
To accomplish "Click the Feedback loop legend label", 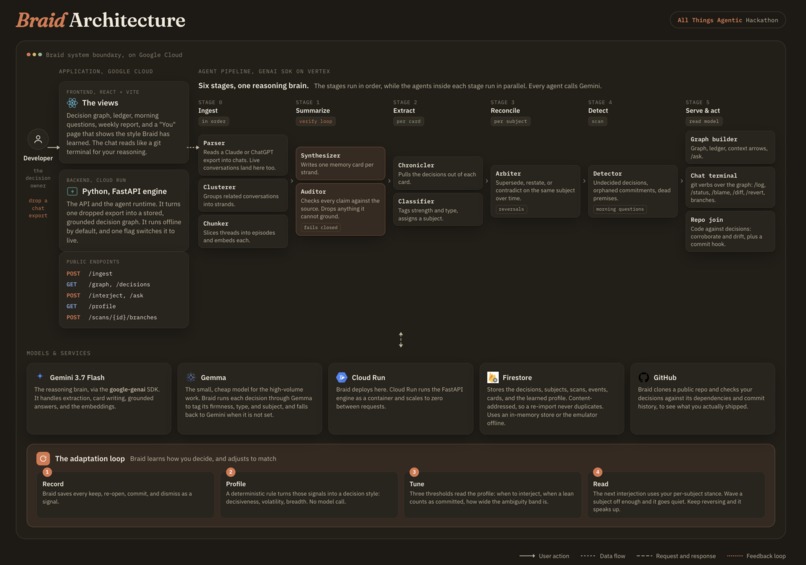I will (766, 556).
